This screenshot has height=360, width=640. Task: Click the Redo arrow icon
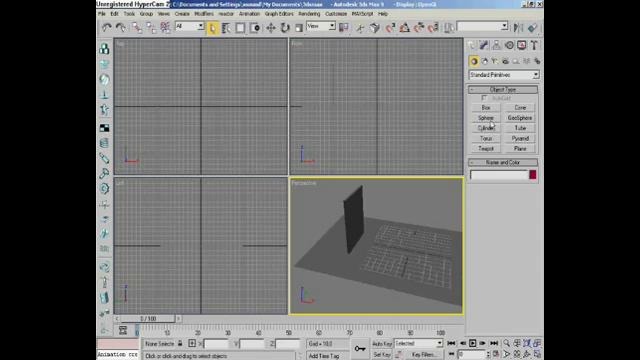pos(121,27)
